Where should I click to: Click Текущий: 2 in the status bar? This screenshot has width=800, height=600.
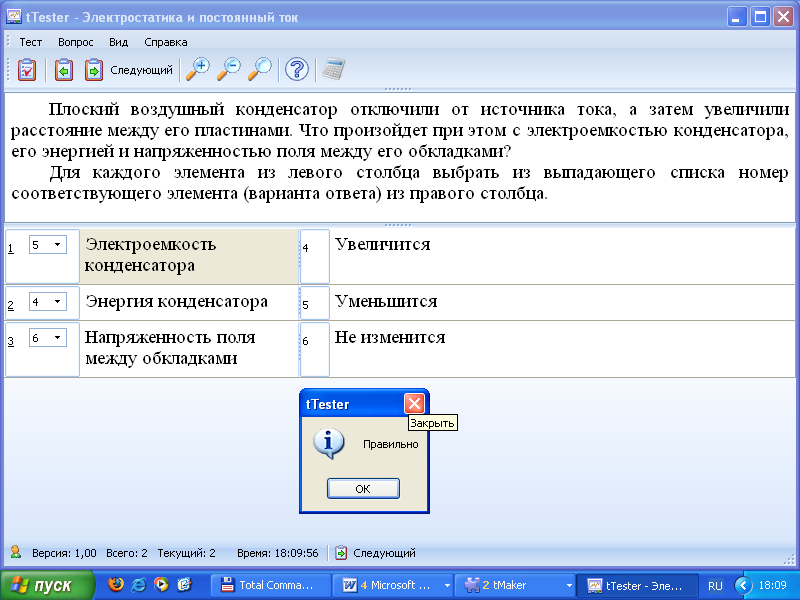tap(186, 553)
